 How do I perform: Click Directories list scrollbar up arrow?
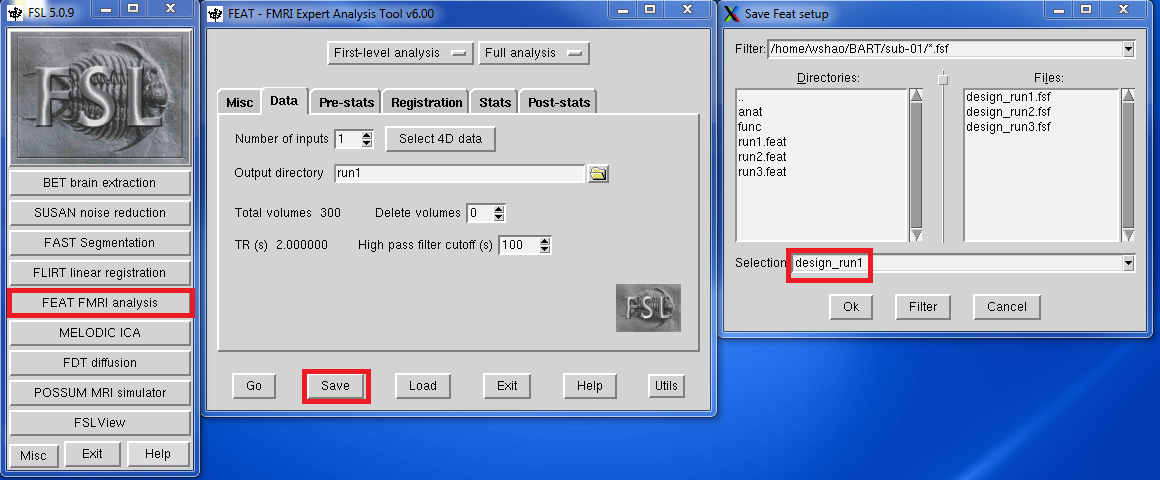pyautogui.click(x=916, y=95)
